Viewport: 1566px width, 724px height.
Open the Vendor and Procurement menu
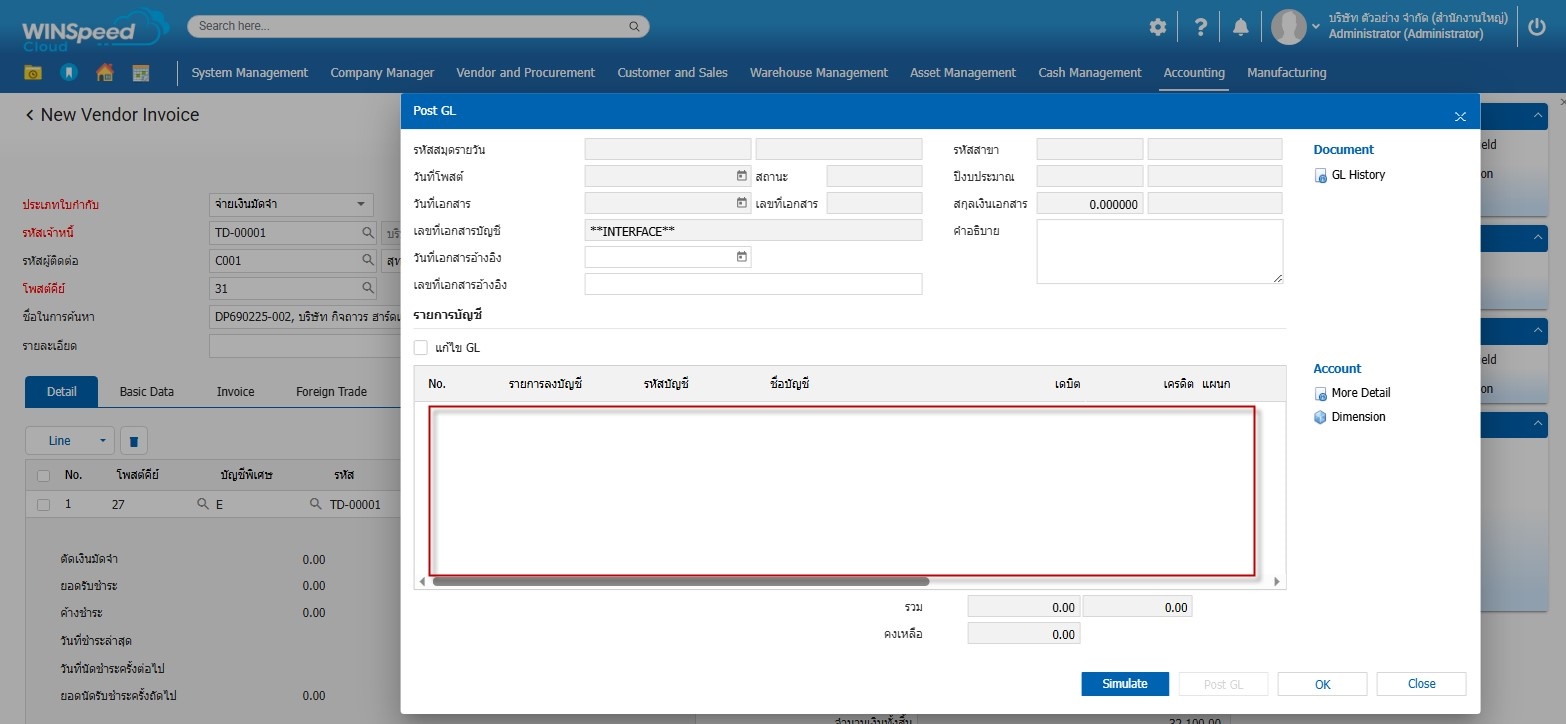pyautogui.click(x=525, y=73)
